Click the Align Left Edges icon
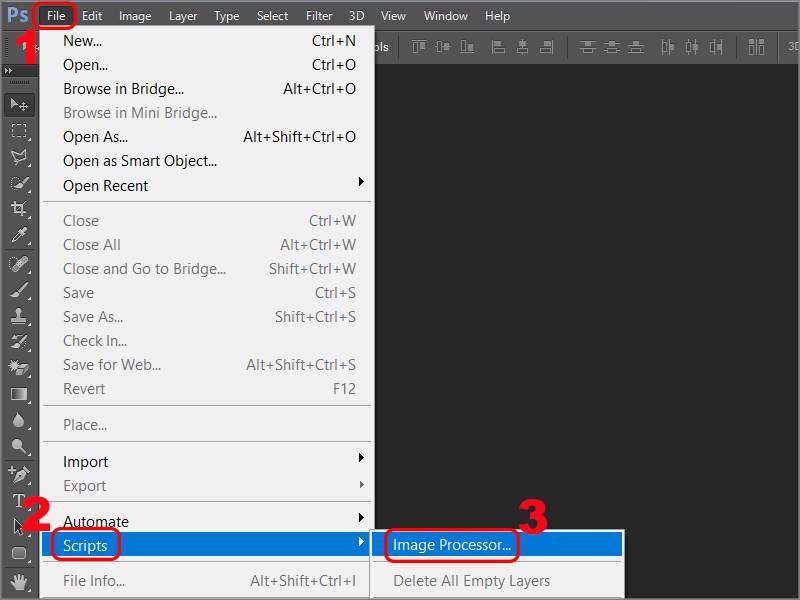 498,47
